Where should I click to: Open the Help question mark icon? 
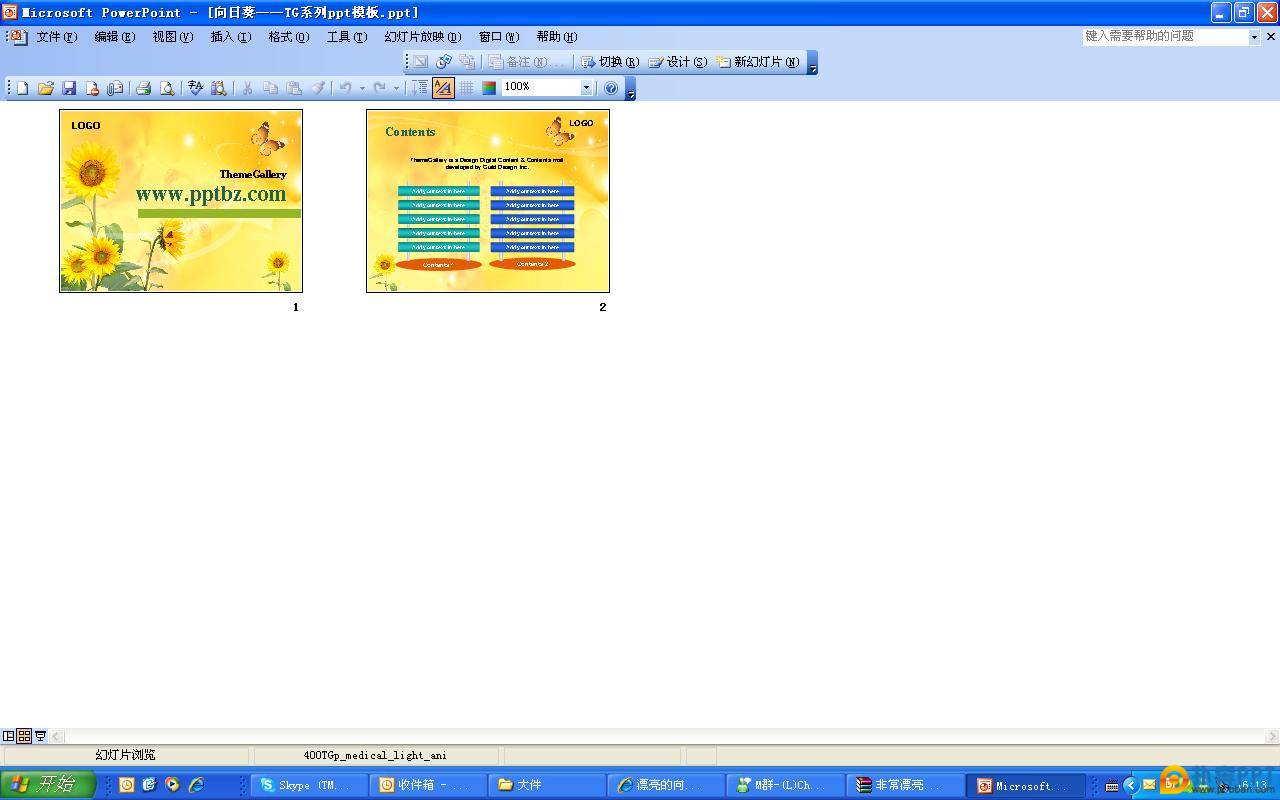[611, 88]
